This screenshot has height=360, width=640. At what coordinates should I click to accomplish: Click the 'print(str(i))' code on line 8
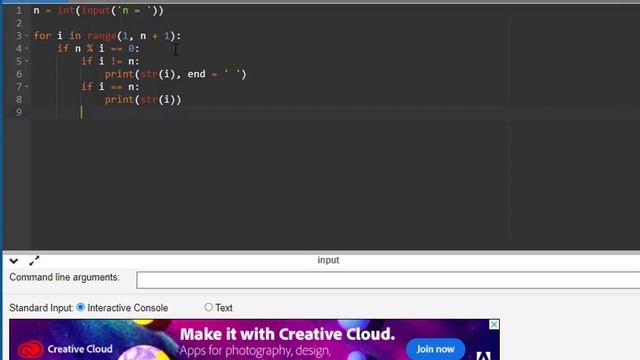point(143,100)
